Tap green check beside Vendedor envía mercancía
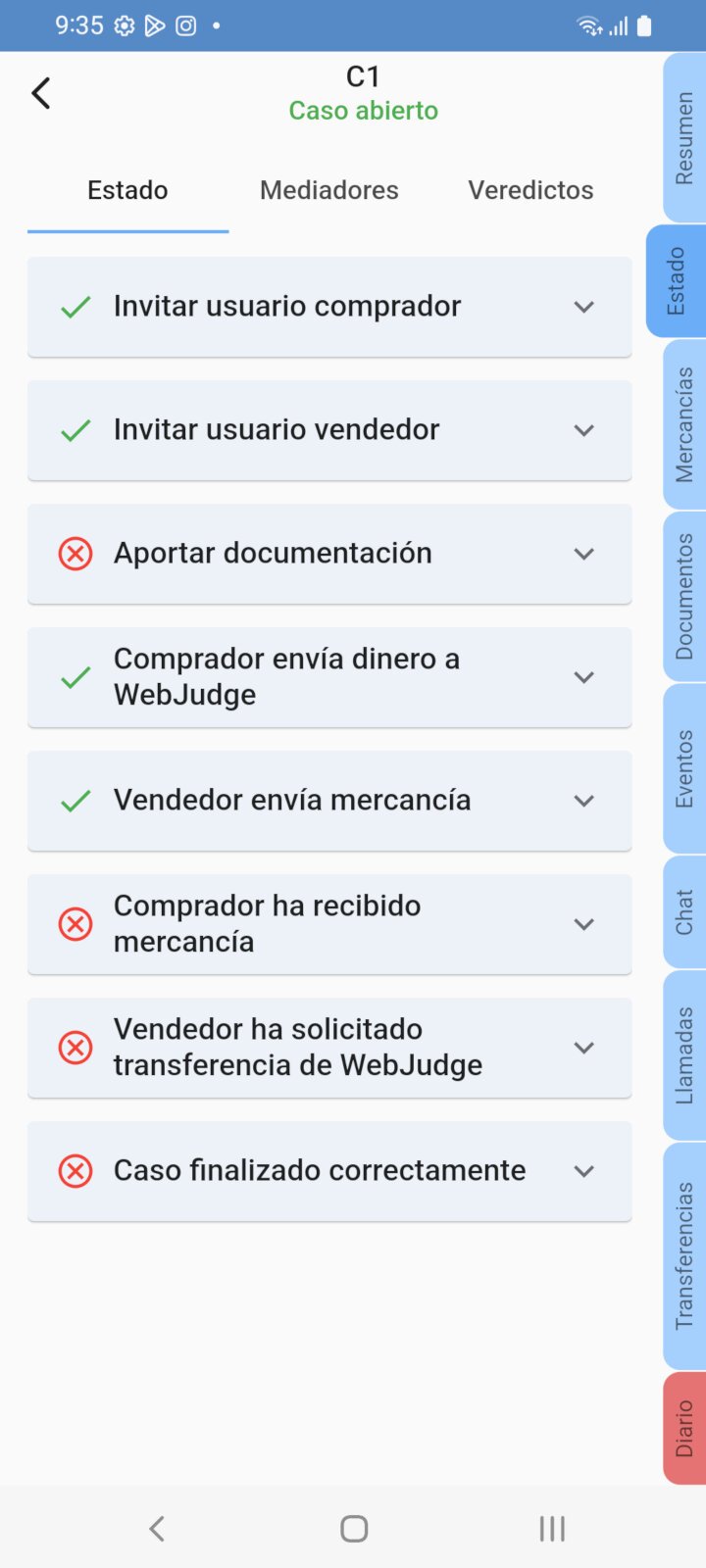Image resolution: width=706 pixels, height=1568 pixels. click(76, 801)
